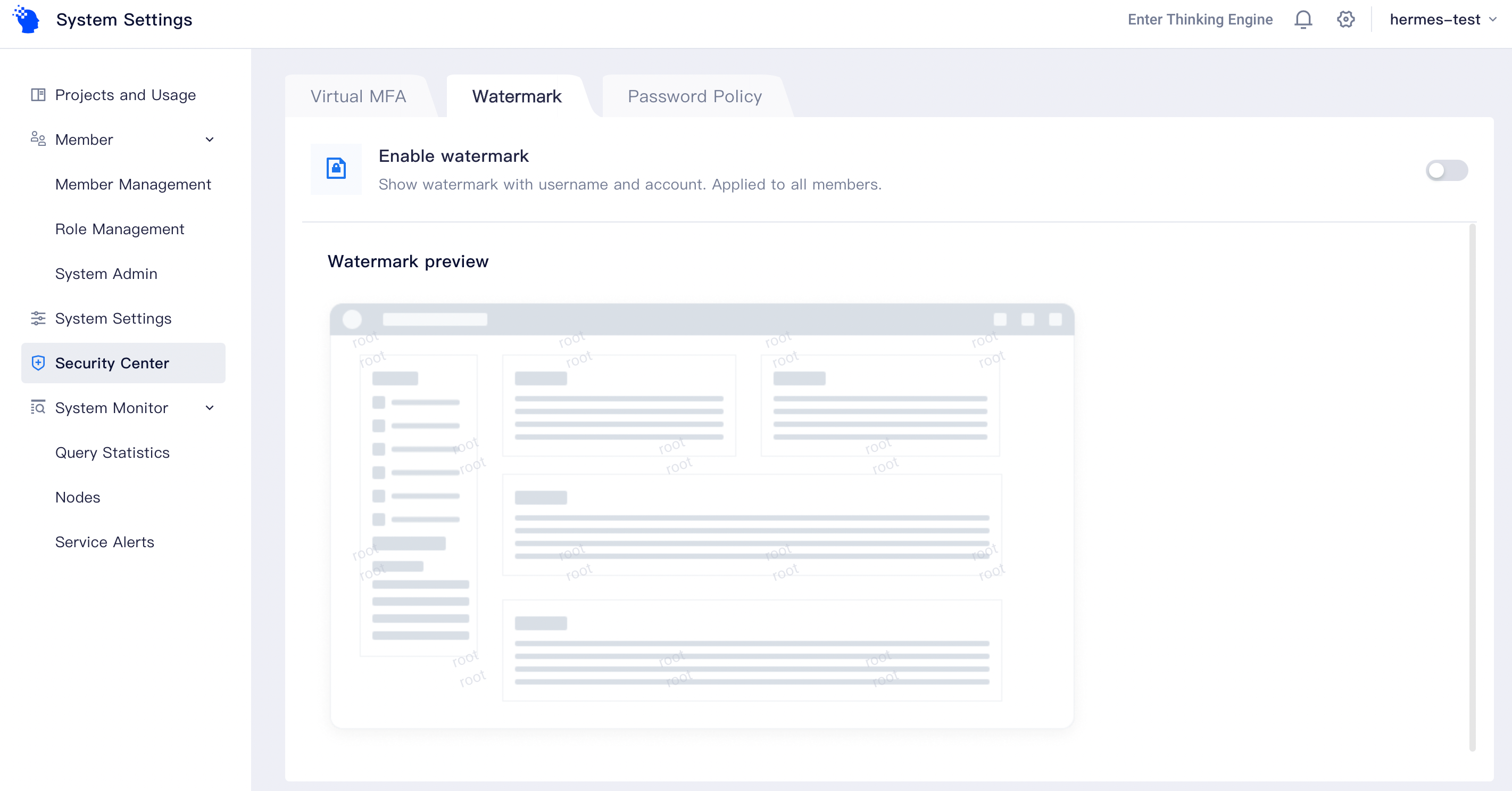Open the settings gear icon
1512x791 pixels.
pos(1345,19)
